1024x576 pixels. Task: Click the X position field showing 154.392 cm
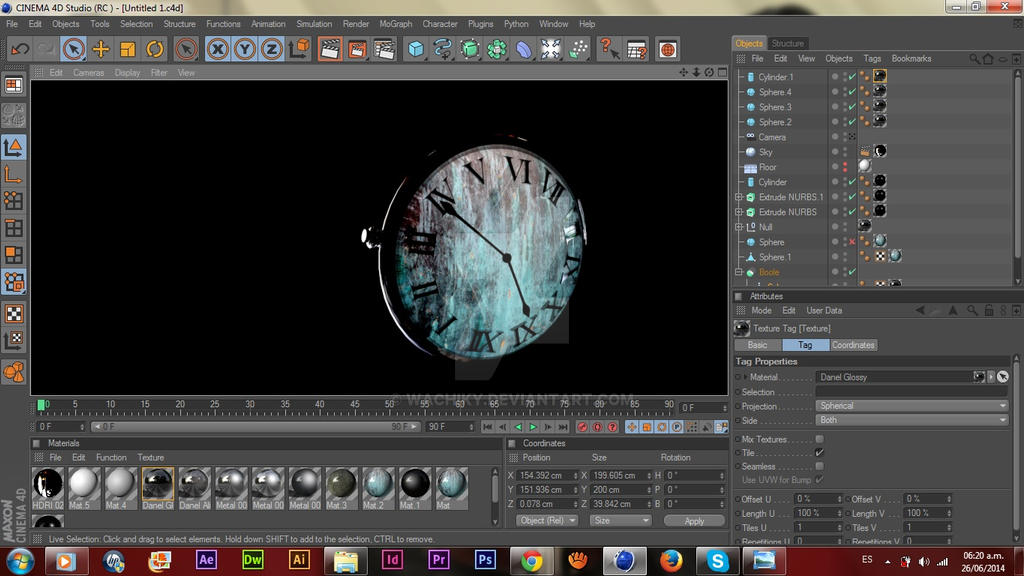(x=547, y=475)
